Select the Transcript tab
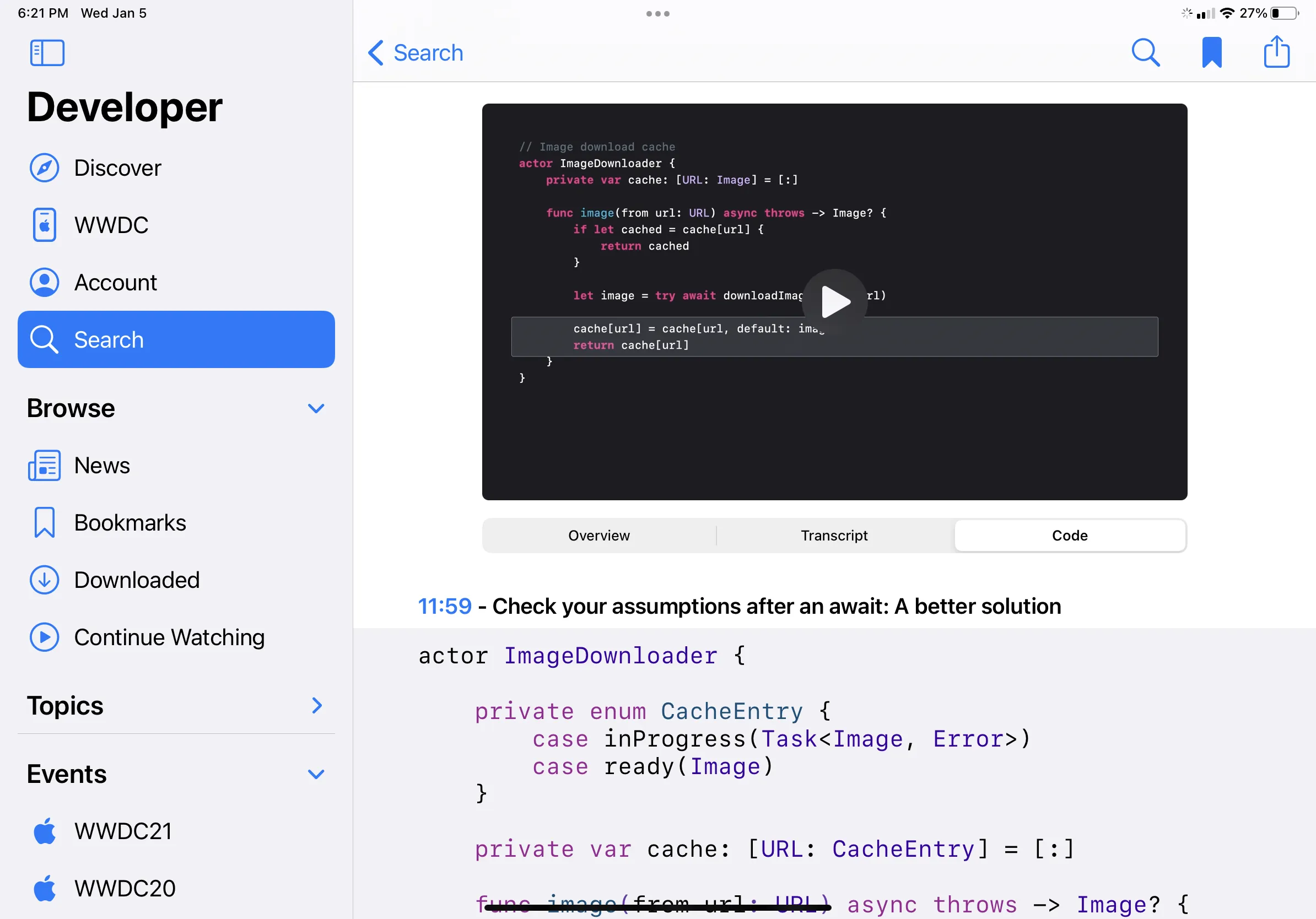This screenshot has height=919, width=1316. (835, 535)
